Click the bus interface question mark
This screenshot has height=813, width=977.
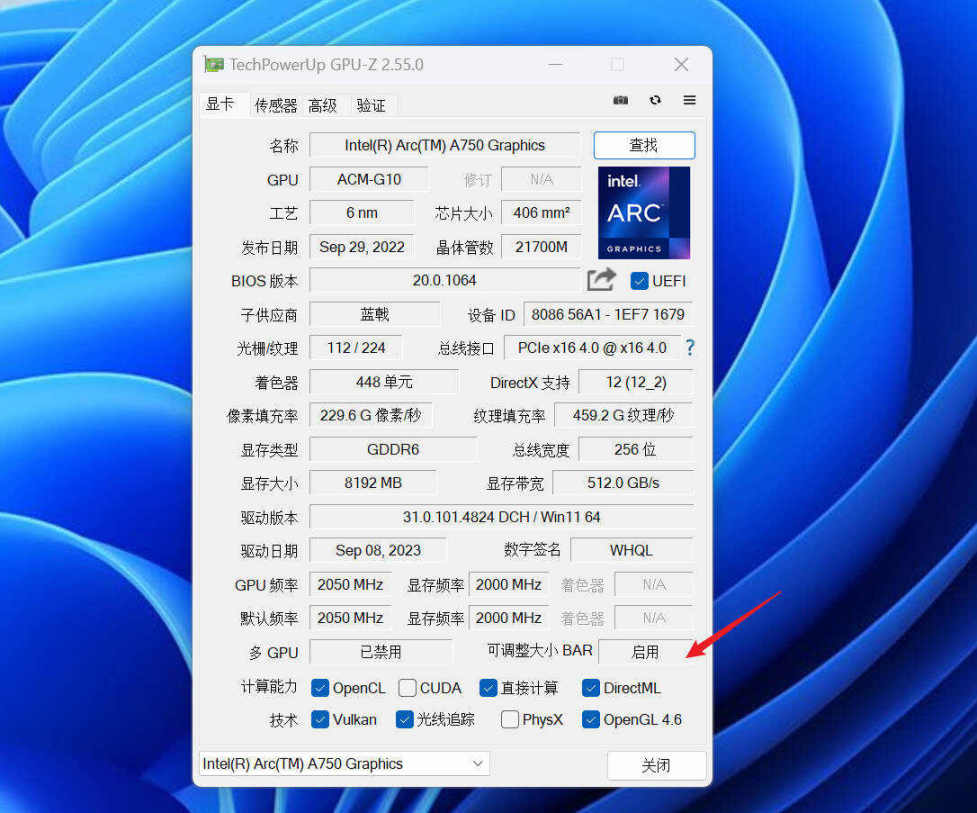(x=690, y=348)
